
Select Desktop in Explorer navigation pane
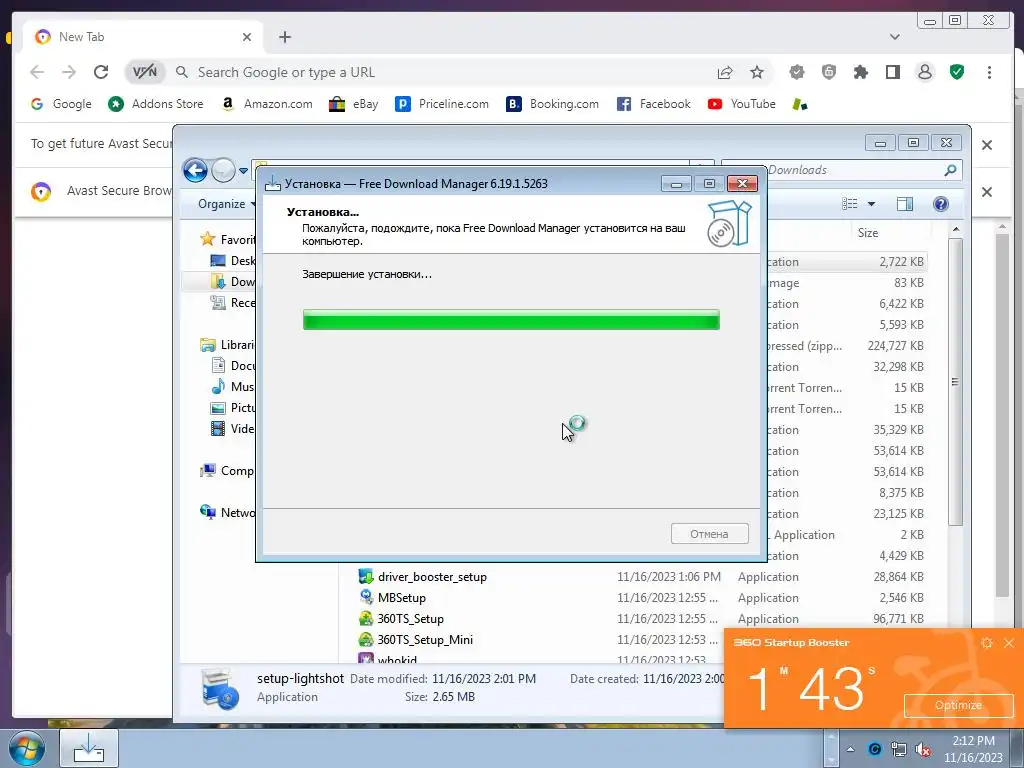tap(233, 261)
